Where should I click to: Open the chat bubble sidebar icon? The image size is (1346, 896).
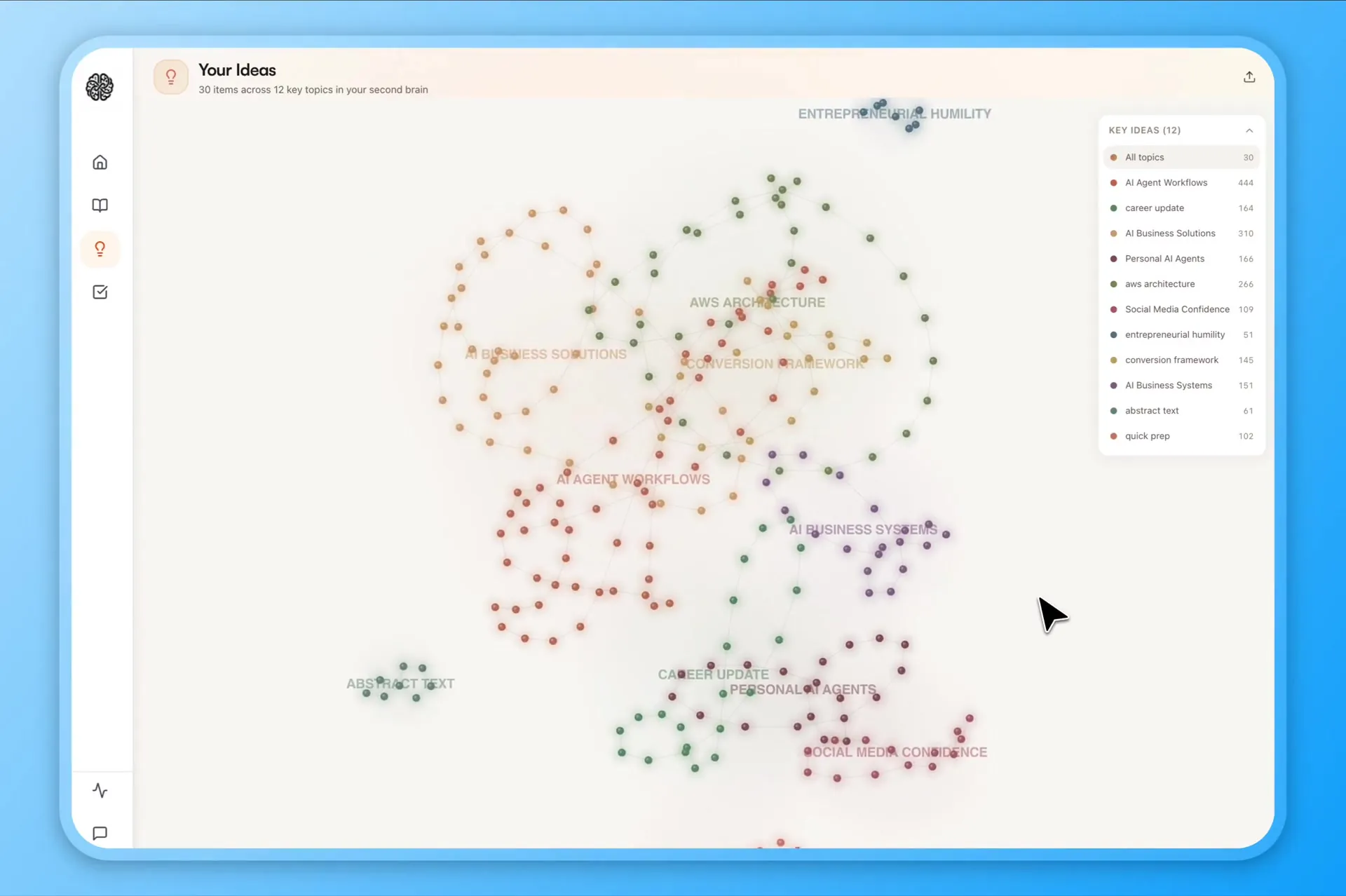(x=100, y=833)
